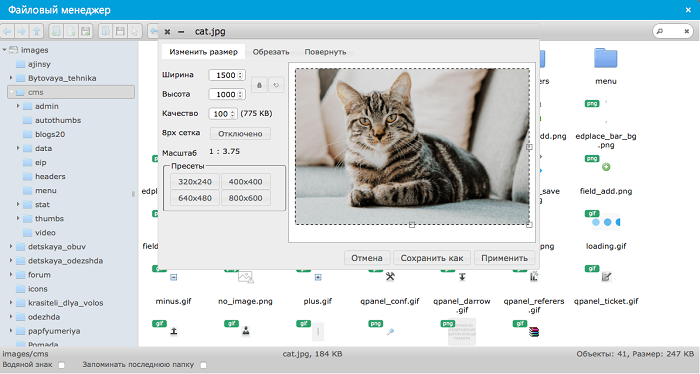Click the Высота spinner arrows
Image resolution: width=700 pixels, height=374 pixels.
pos(240,95)
